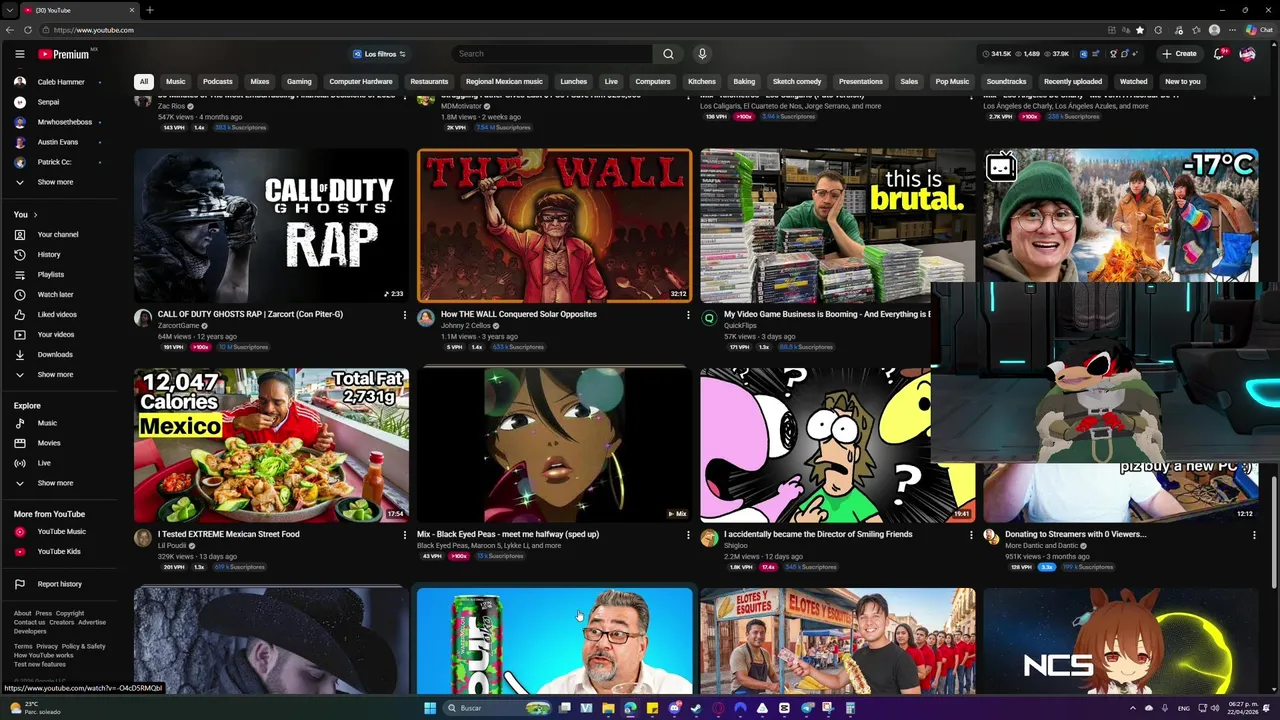This screenshot has height=720, width=1280.
Task: Click the browser back arrow
Action: 10,30
